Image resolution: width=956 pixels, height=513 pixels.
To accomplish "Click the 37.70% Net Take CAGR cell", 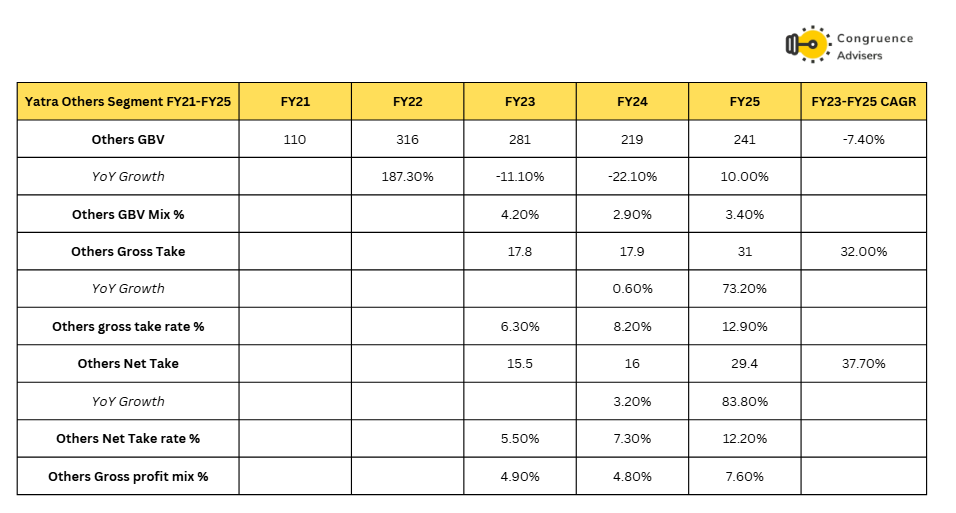I will [x=864, y=364].
